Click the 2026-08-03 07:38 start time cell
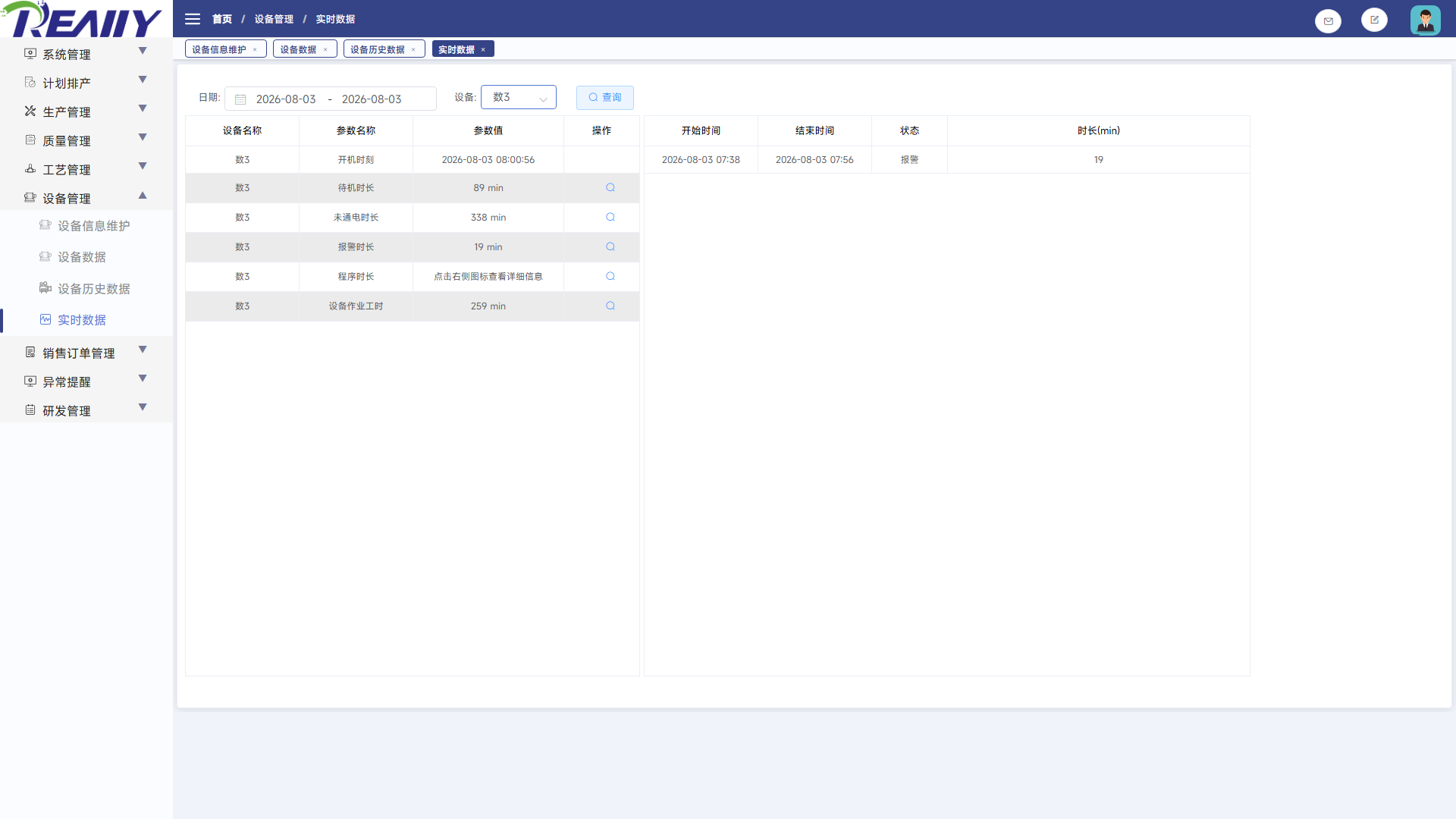1456x819 pixels. [x=701, y=159]
